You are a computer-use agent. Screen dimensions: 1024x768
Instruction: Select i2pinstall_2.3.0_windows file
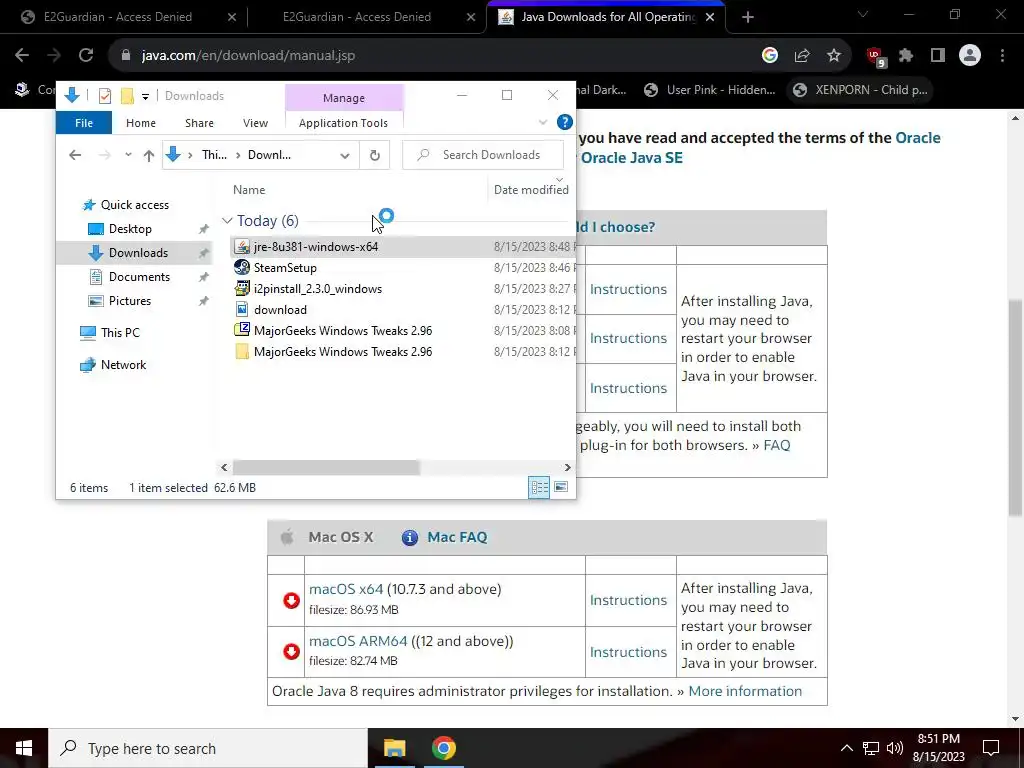317,289
